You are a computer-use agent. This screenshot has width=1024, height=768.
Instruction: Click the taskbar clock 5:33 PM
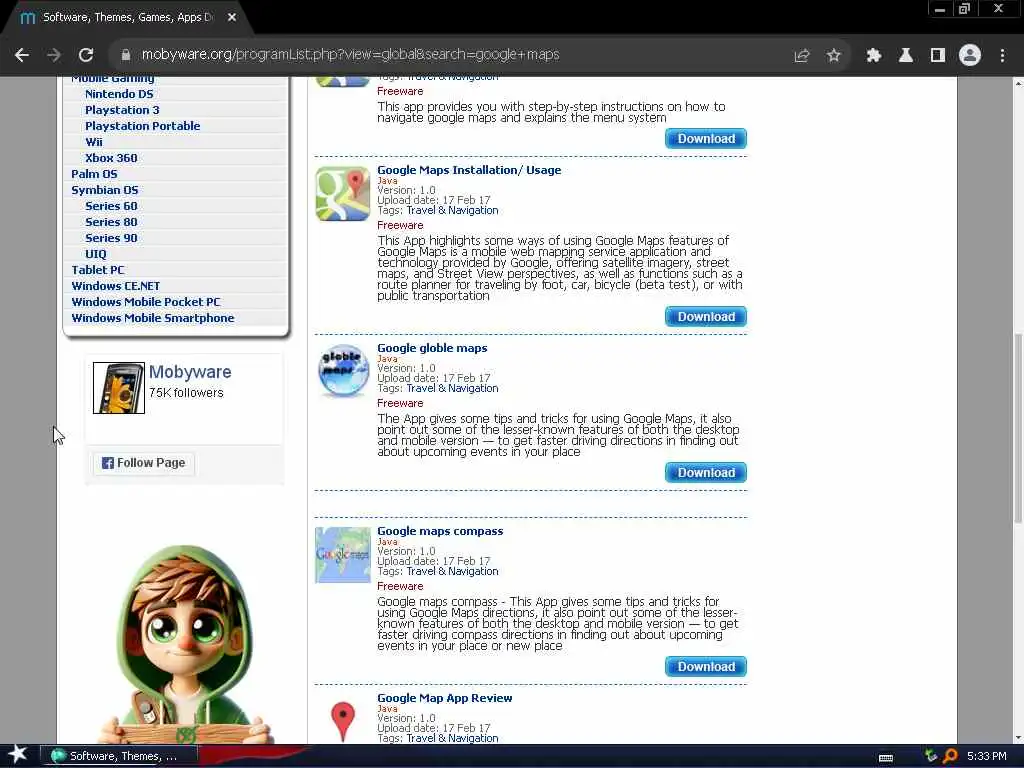987,756
